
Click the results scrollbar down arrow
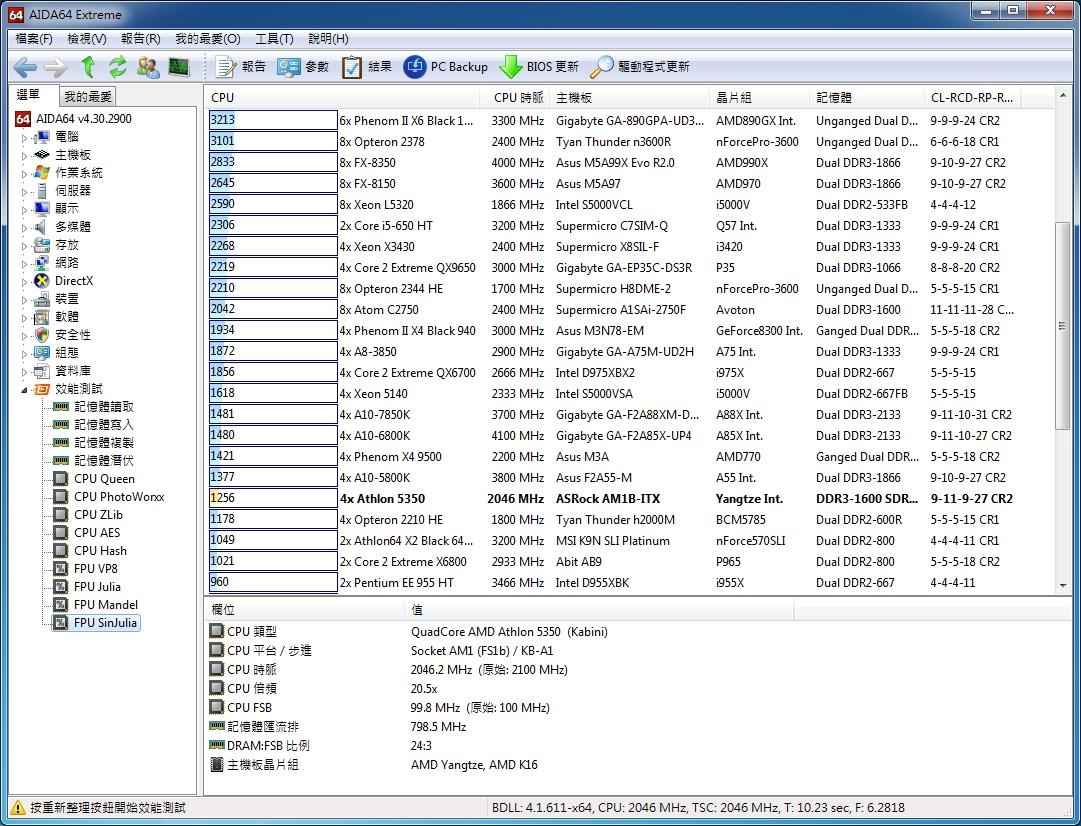point(1062,585)
